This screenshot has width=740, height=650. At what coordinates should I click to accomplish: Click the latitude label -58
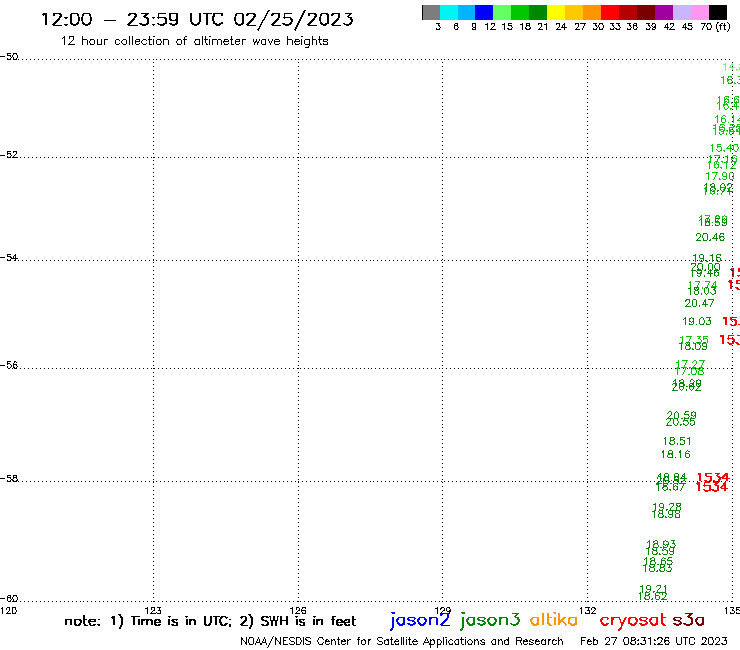click(9, 479)
